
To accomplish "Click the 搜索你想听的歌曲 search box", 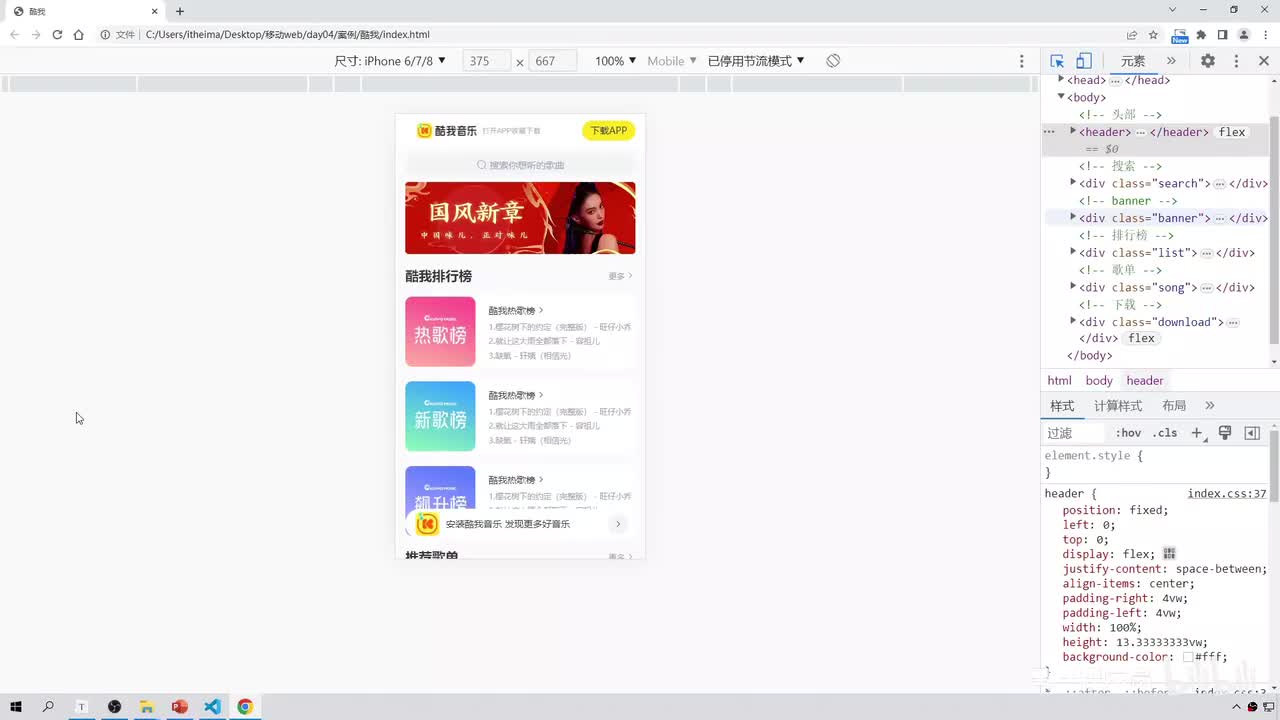I will tap(520, 165).
